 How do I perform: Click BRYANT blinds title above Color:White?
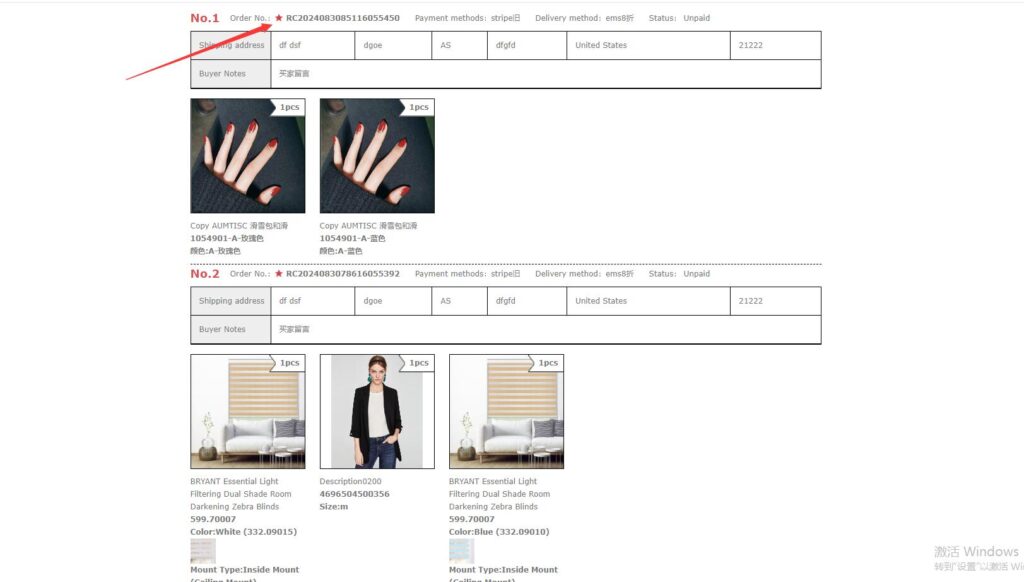[x=241, y=494]
